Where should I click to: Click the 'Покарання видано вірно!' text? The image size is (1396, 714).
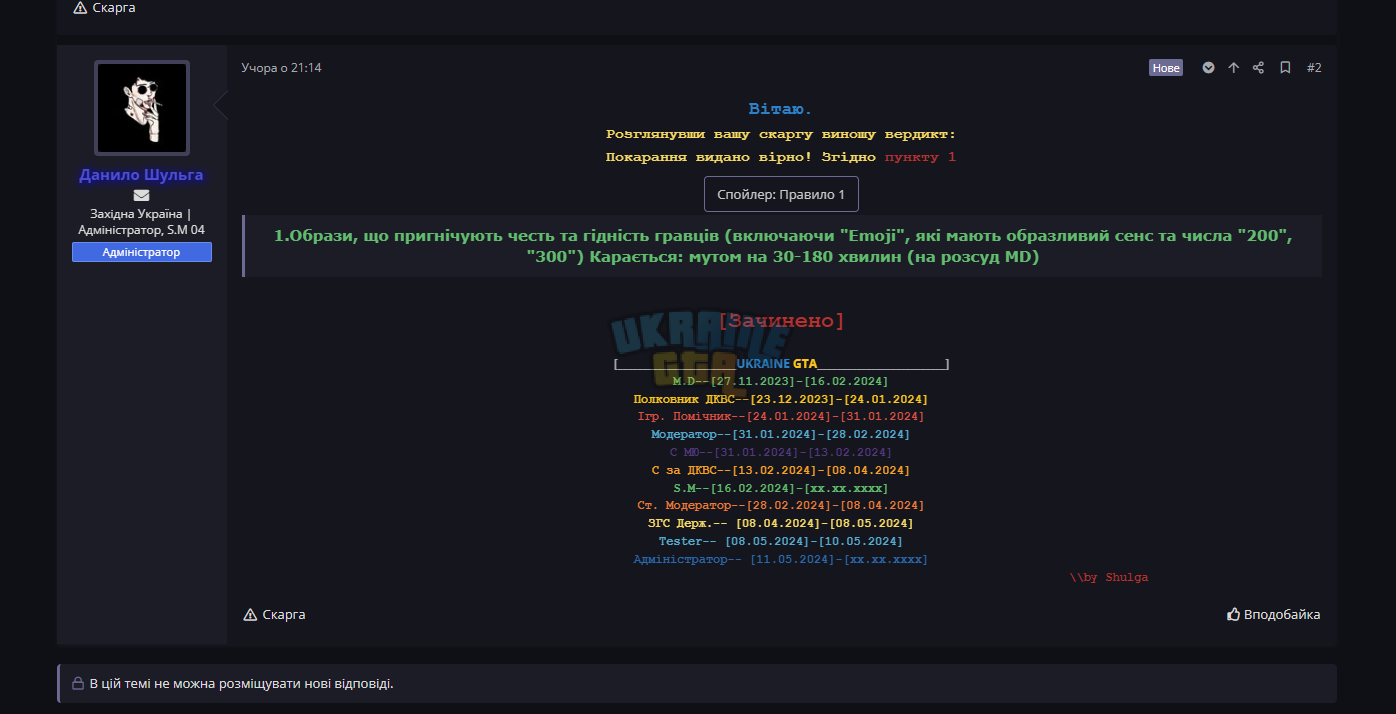[709, 157]
